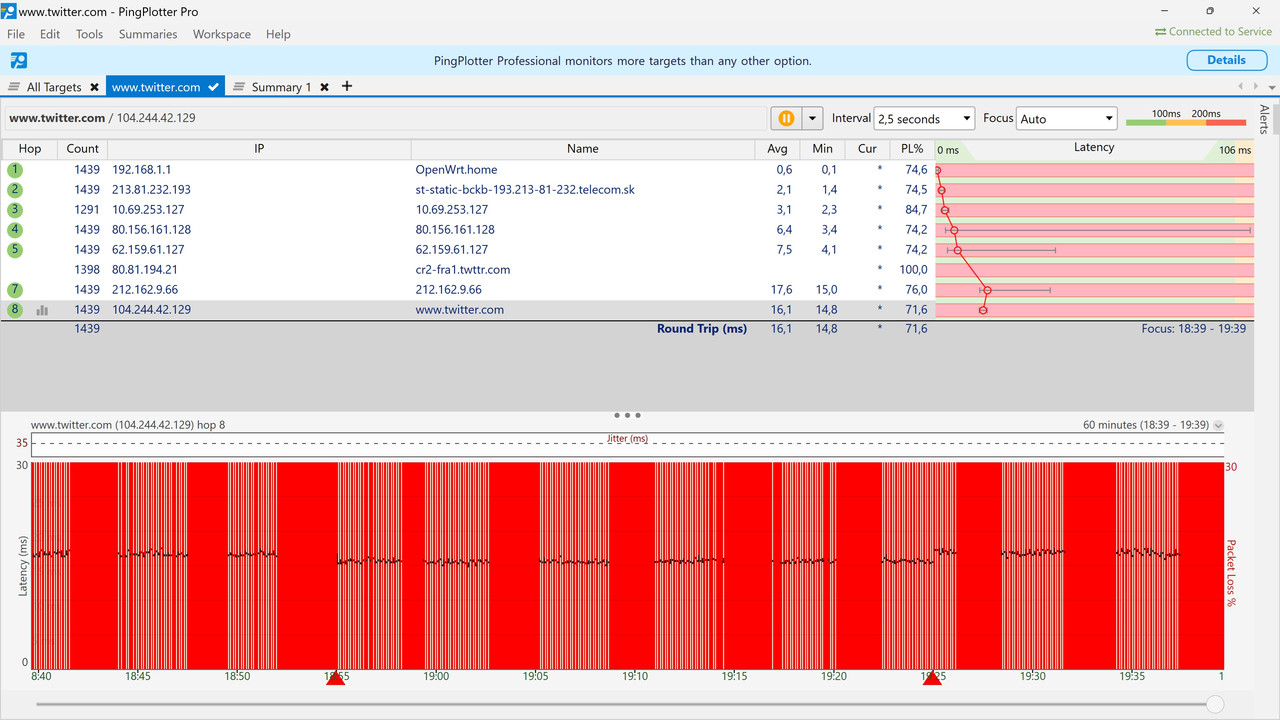Click the three-dot panel splitter handle
Viewport: 1280px width, 720px height.
627,415
